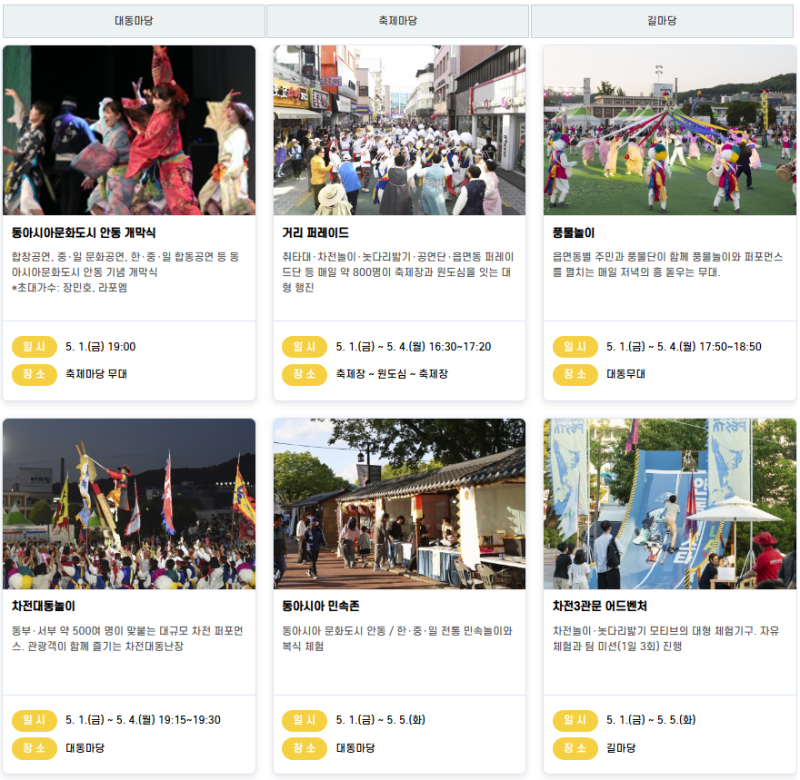Select the 일시 label in 개막식 card

click(x=34, y=347)
